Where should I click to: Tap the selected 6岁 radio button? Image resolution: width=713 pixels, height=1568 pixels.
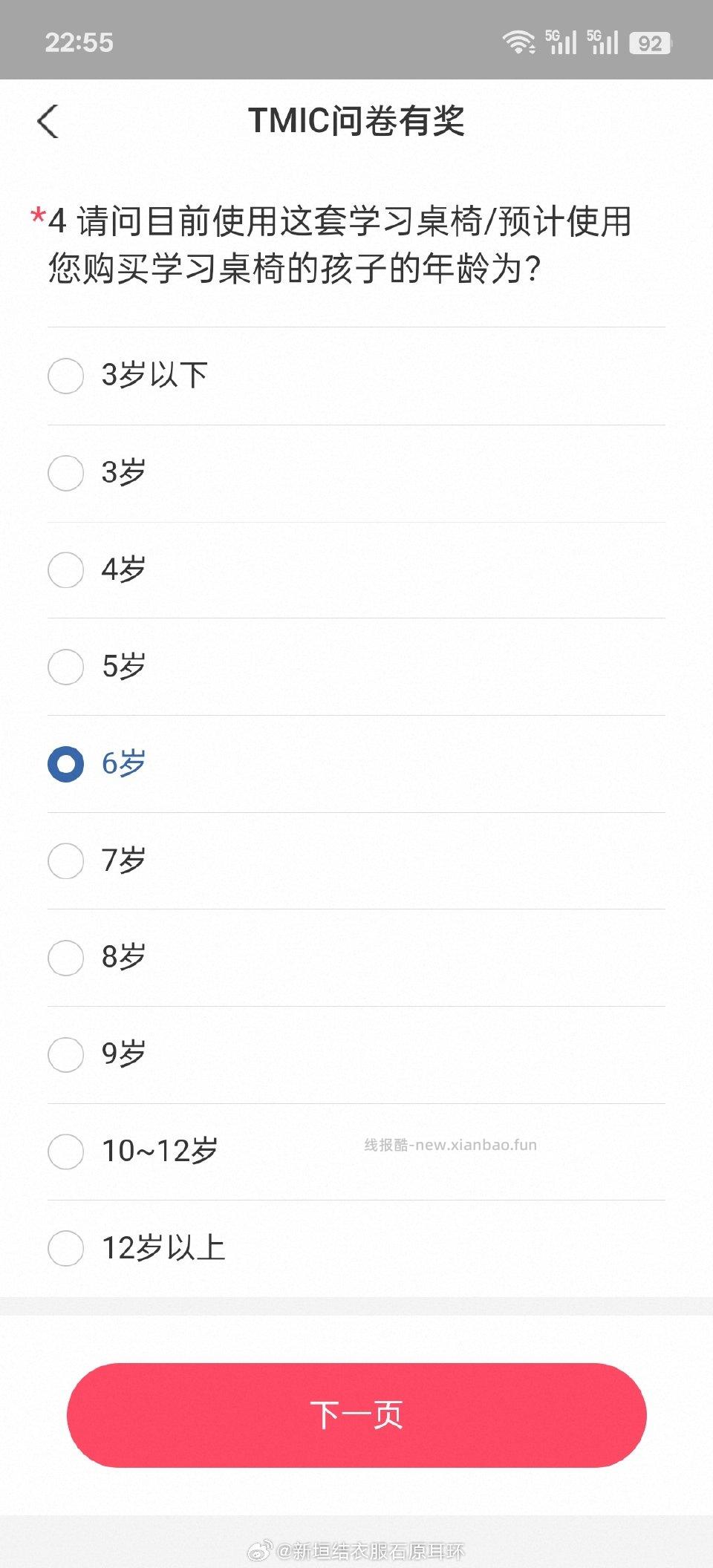pyautogui.click(x=66, y=764)
